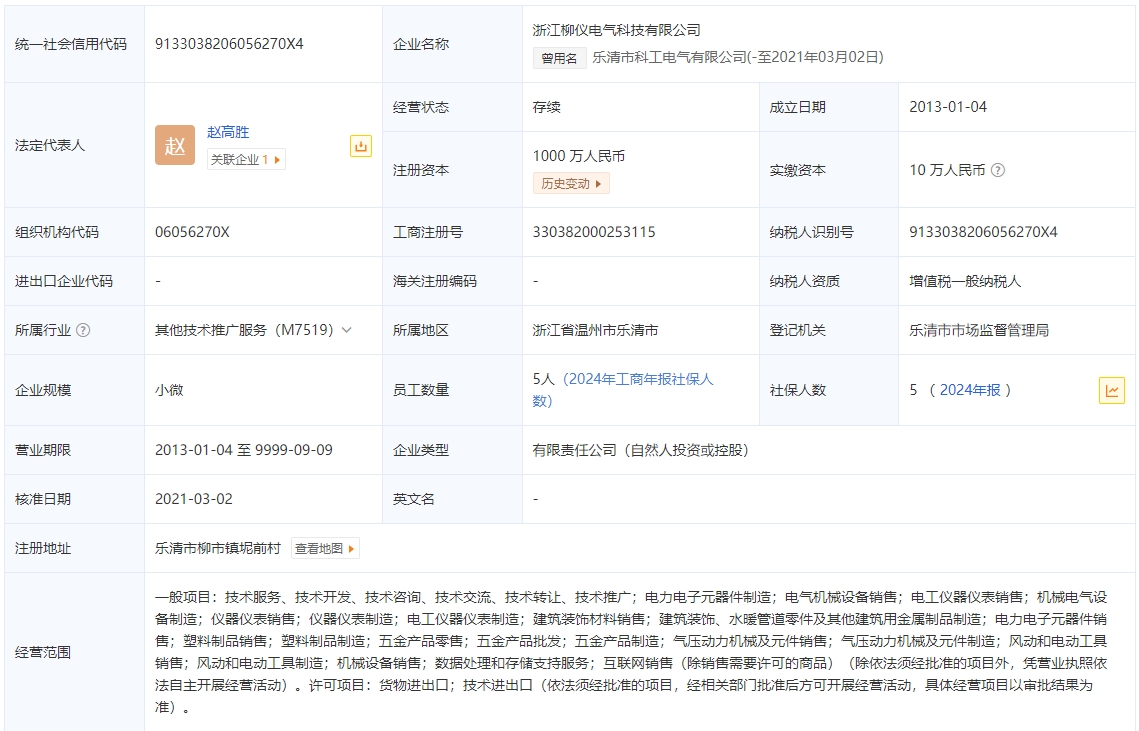Click registered address 乐清市柳市镇坭前村

(217, 549)
